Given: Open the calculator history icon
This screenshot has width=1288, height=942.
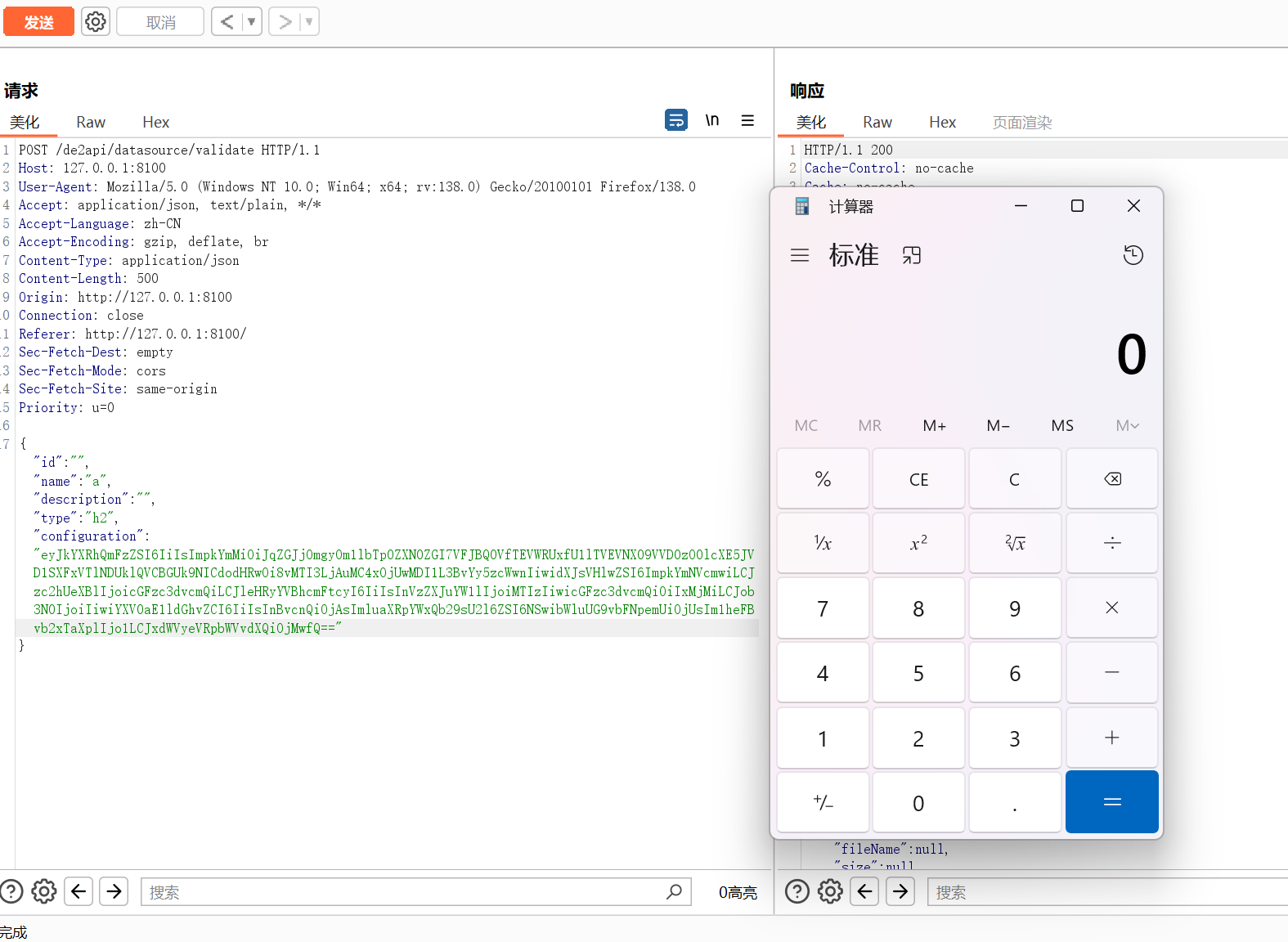Looking at the screenshot, I should (1133, 255).
